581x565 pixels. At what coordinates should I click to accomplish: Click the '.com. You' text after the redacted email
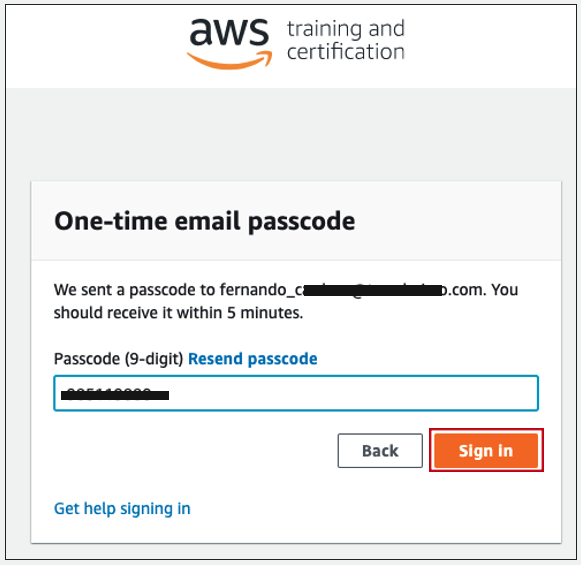point(481,290)
